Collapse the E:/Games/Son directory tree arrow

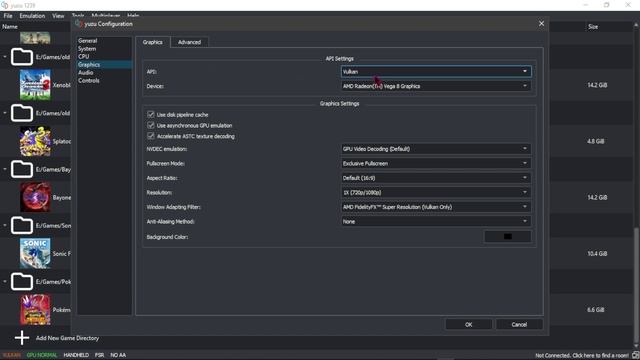coord(5,225)
